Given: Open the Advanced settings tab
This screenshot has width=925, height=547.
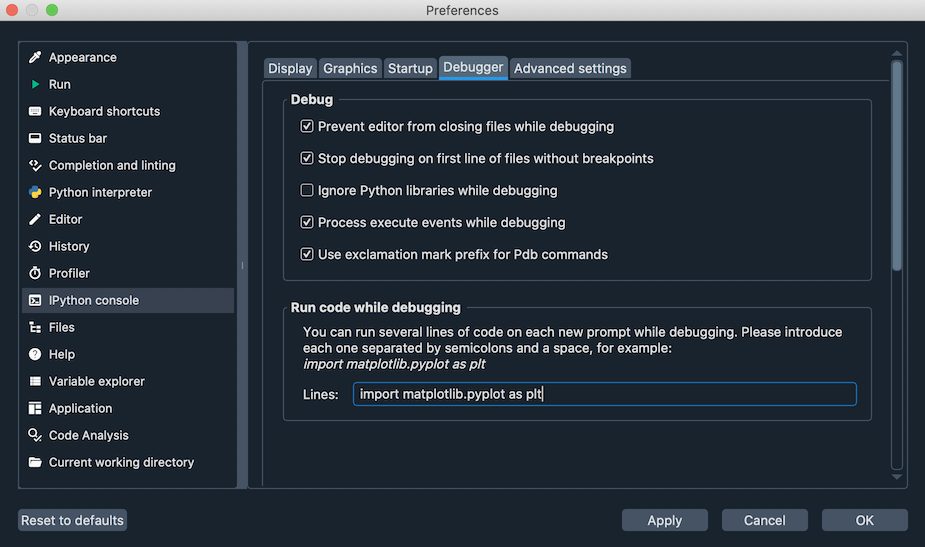Looking at the screenshot, I should pos(570,68).
